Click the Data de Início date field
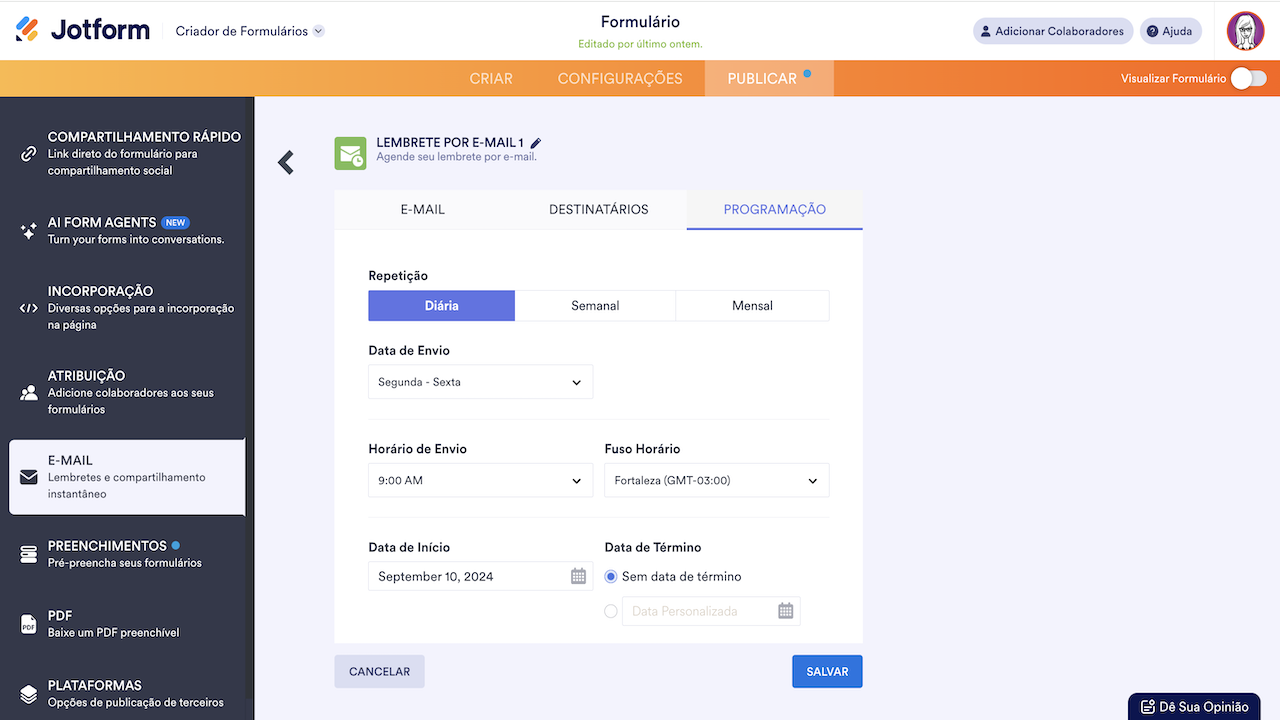The image size is (1280, 720). (466, 576)
